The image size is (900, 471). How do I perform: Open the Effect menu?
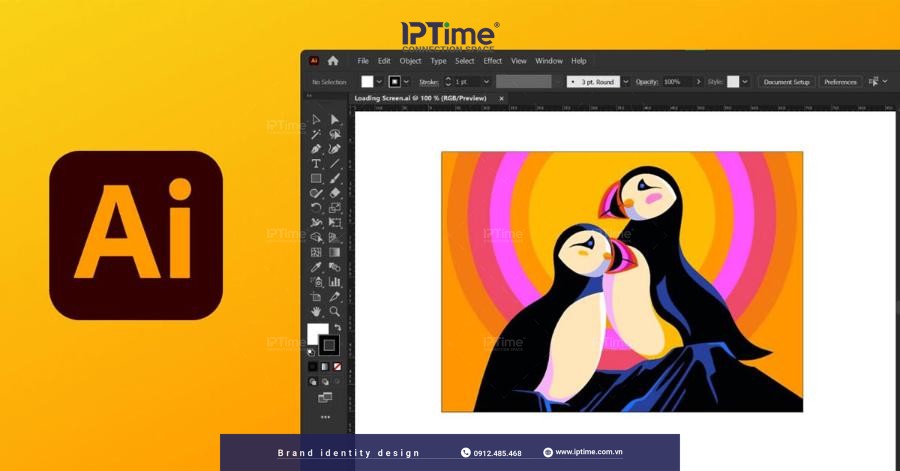pos(492,61)
